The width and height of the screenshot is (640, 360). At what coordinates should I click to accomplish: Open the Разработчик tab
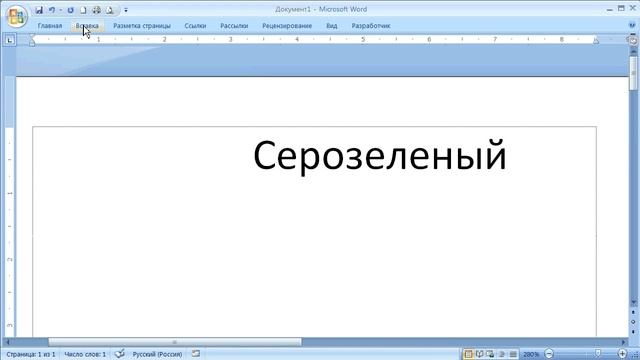click(x=371, y=26)
